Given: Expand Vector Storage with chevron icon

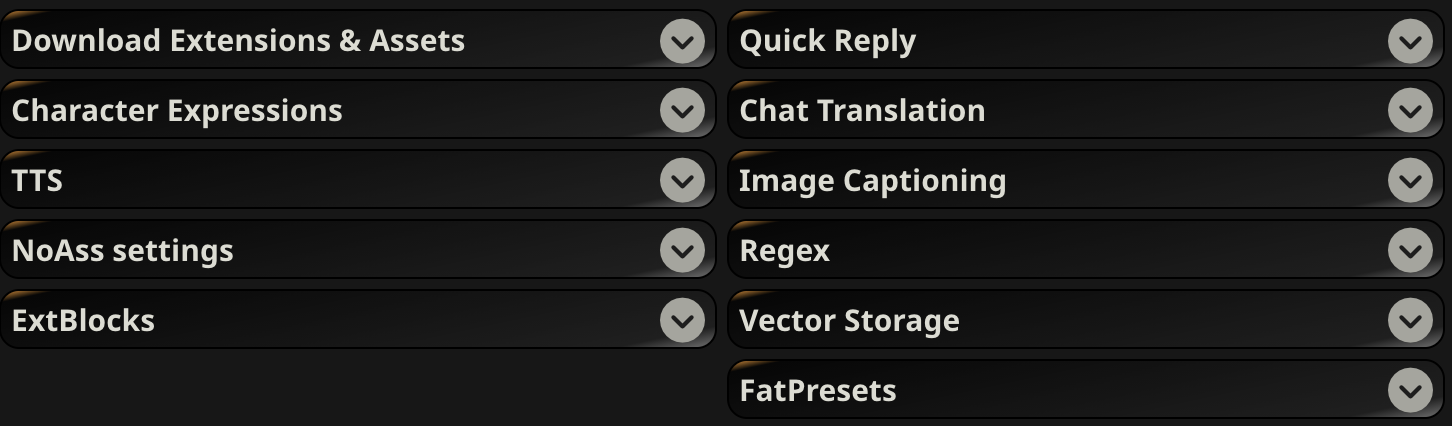Looking at the screenshot, I should pos(1410,321).
